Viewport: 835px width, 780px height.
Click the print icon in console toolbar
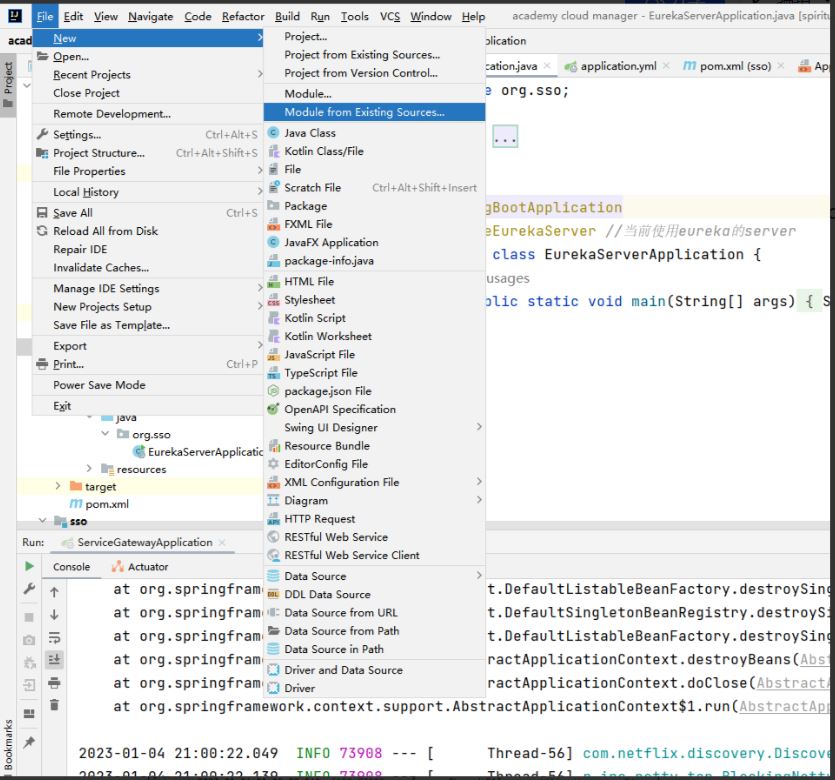pos(54,683)
